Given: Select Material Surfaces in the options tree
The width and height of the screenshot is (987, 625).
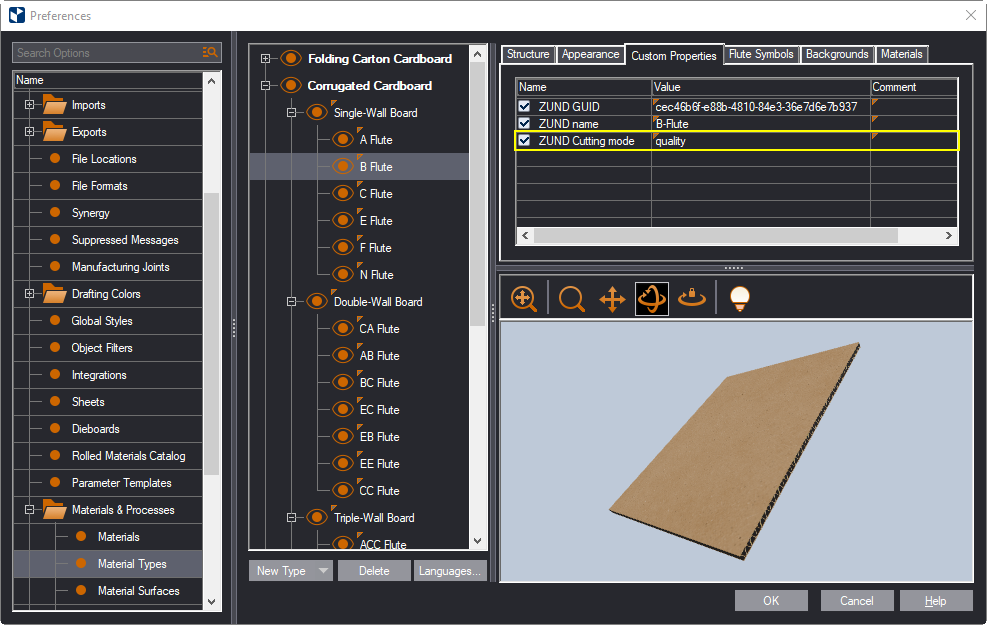Looking at the screenshot, I should (138, 591).
